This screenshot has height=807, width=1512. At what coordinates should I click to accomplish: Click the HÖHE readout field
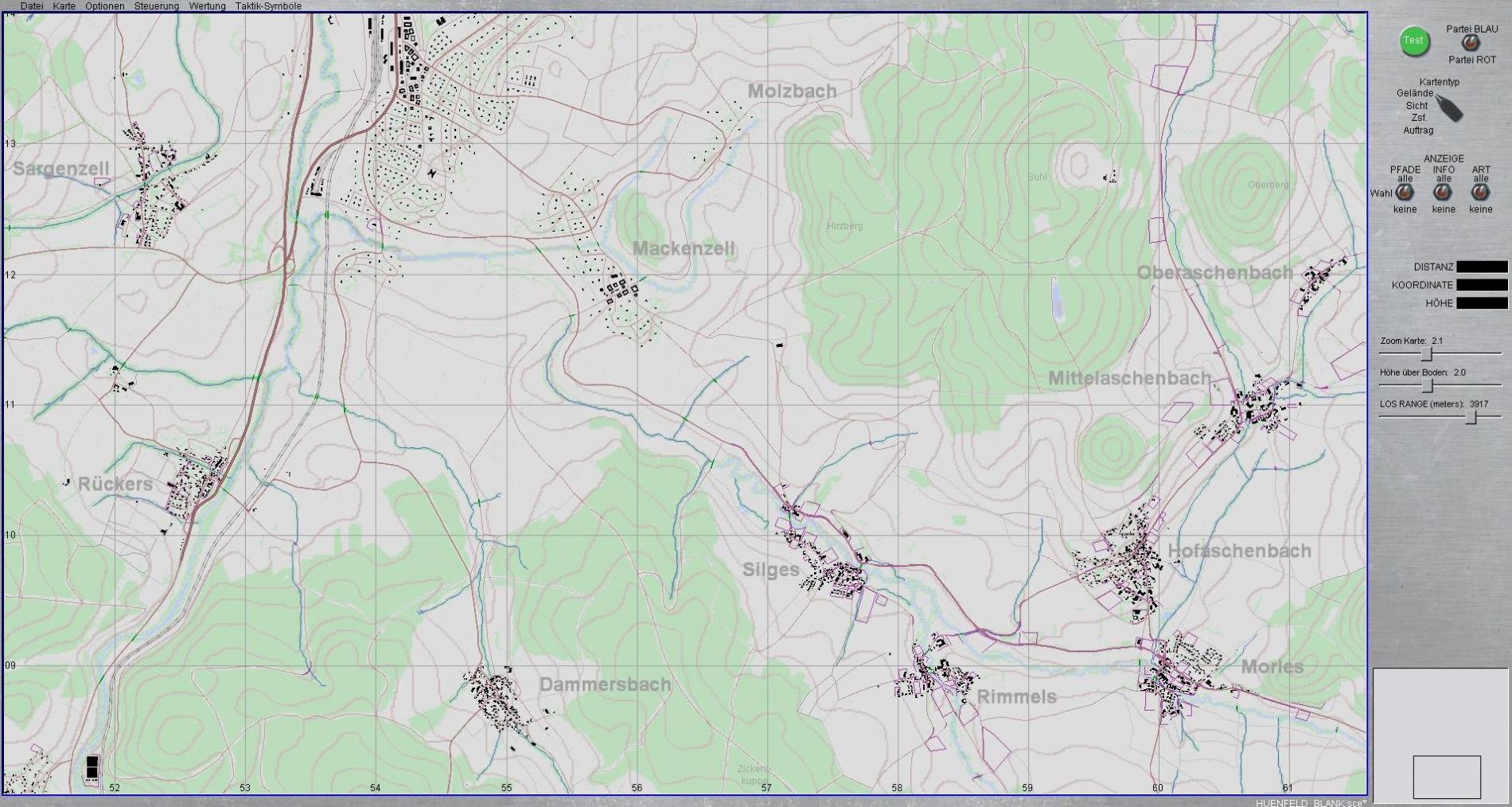coord(1482,303)
